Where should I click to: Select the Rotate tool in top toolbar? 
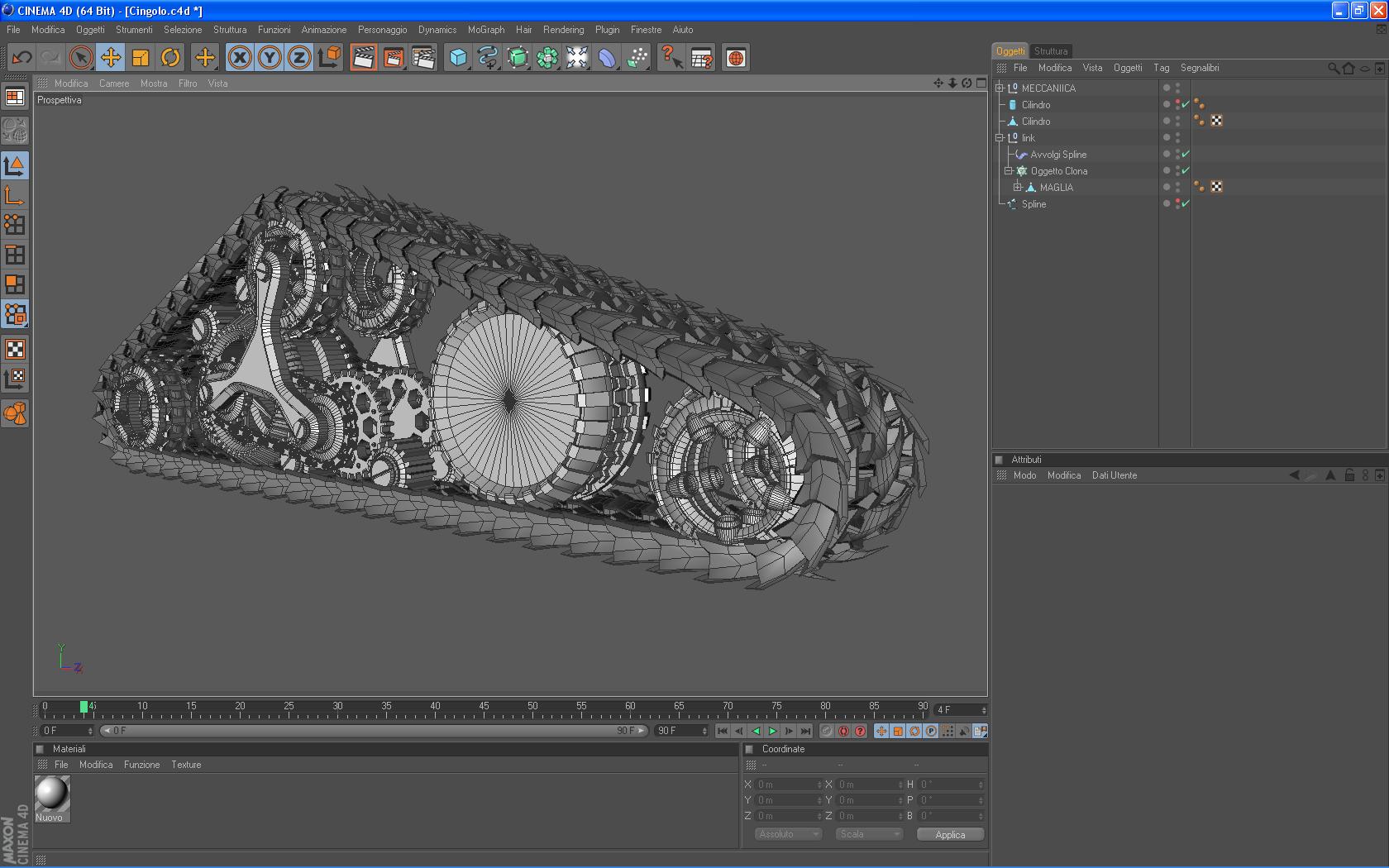(x=170, y=58)
